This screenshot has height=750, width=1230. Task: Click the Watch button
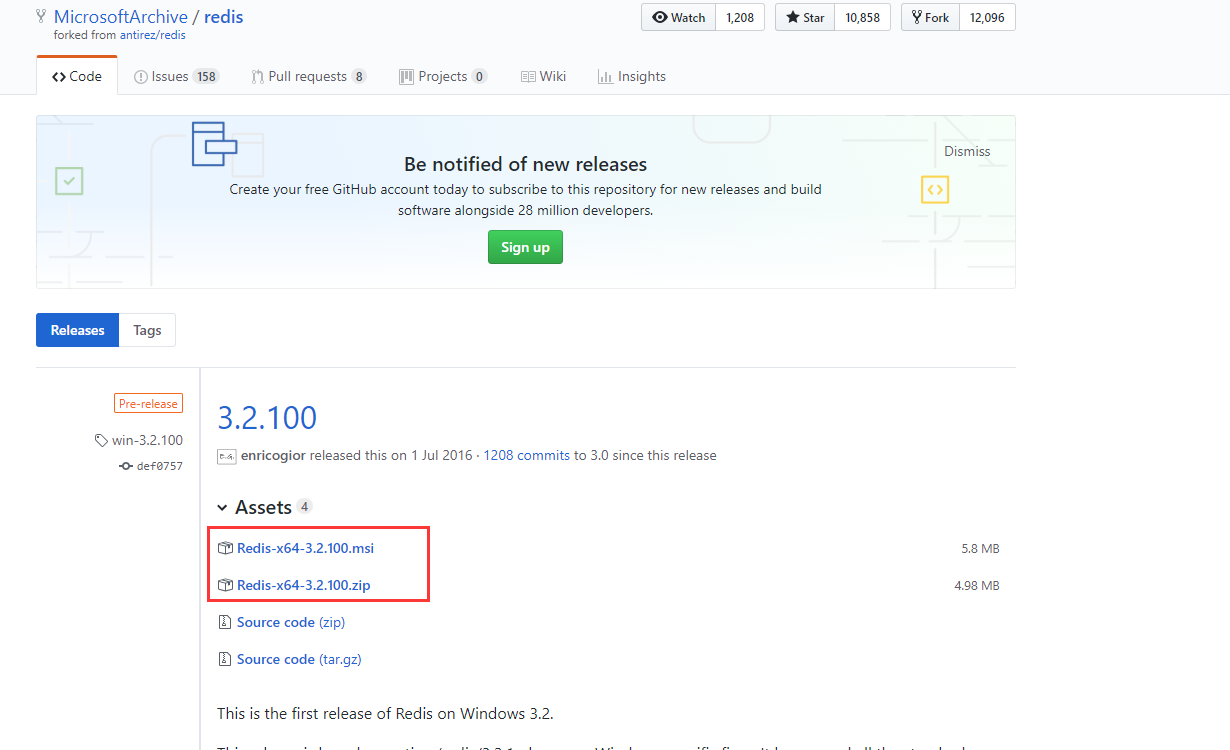click(x=678, y=17)
